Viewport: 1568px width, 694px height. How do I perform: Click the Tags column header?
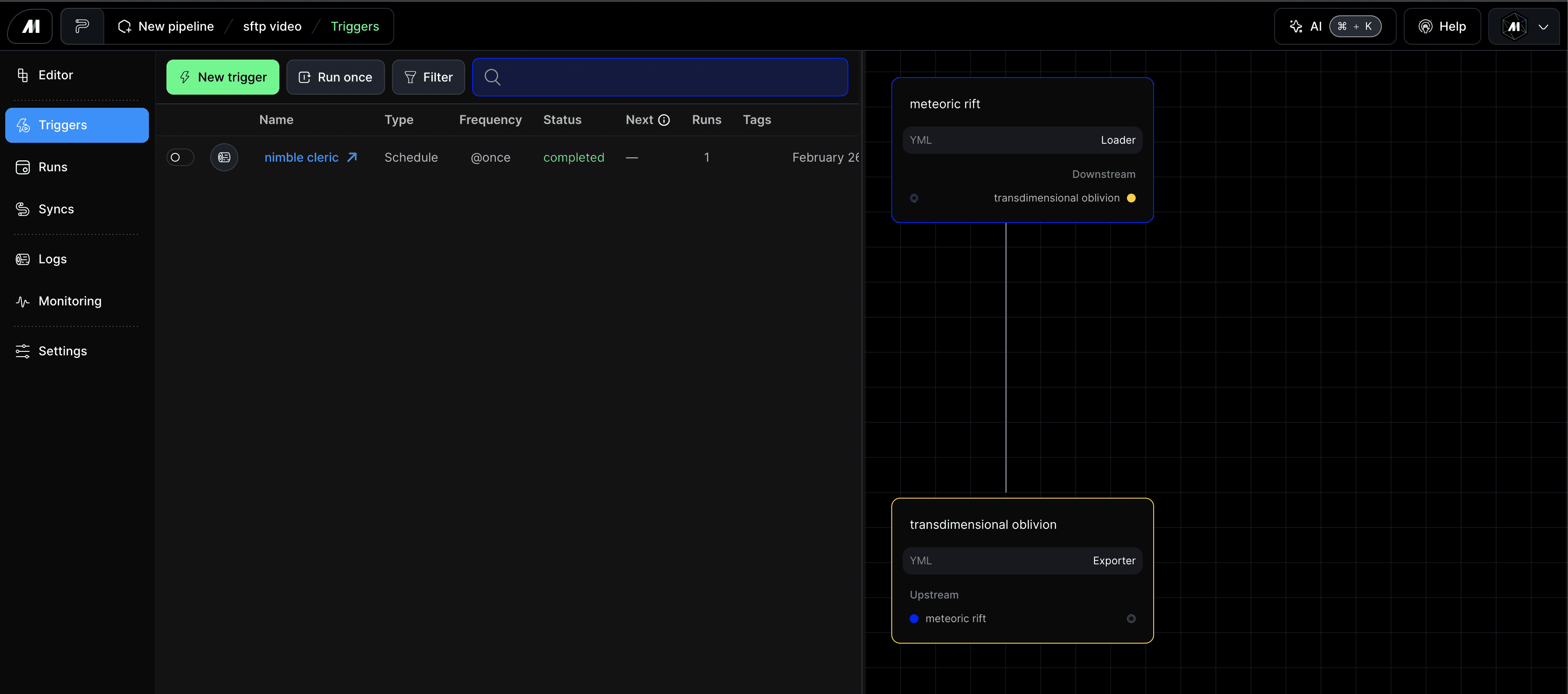point(756,119)
